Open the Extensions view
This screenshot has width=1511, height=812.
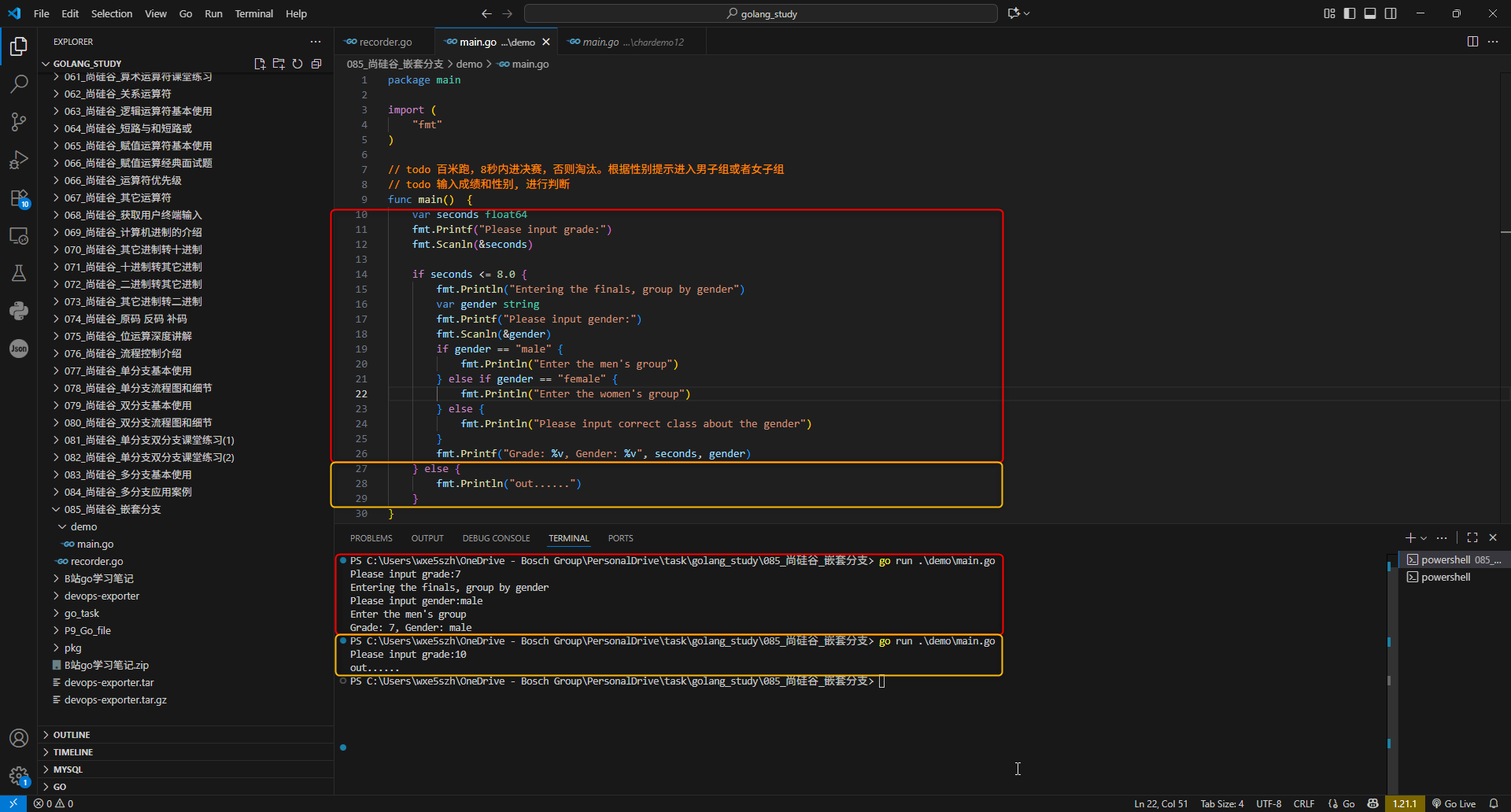click(19, 197)
